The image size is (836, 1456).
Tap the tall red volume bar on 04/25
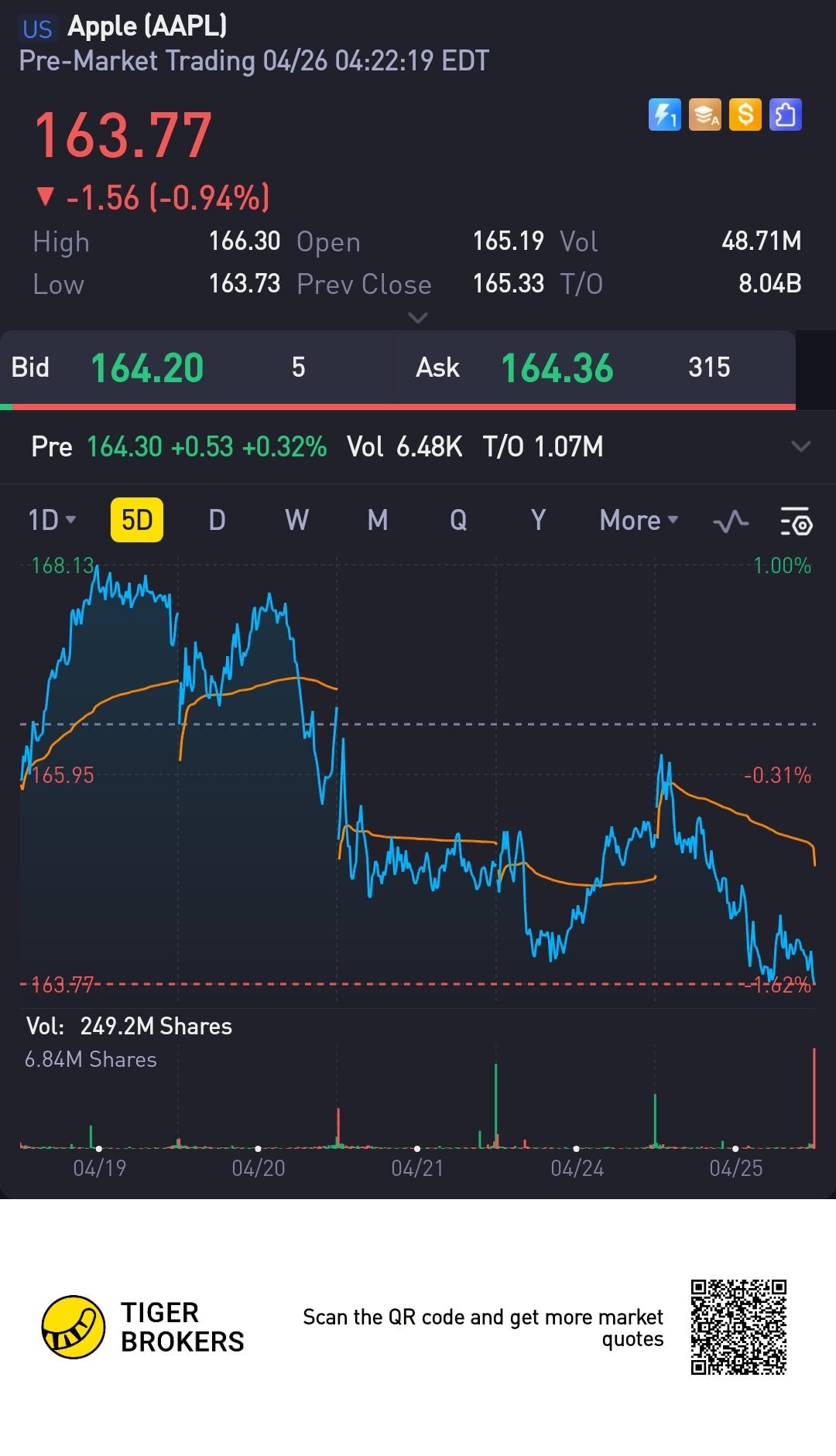(x=814, y=1098)
